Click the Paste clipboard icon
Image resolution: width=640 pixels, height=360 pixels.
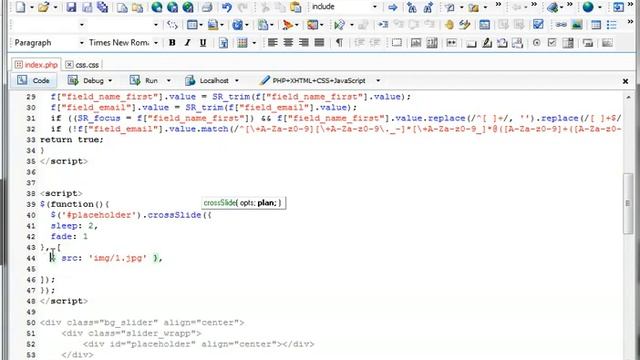[296, 7]
